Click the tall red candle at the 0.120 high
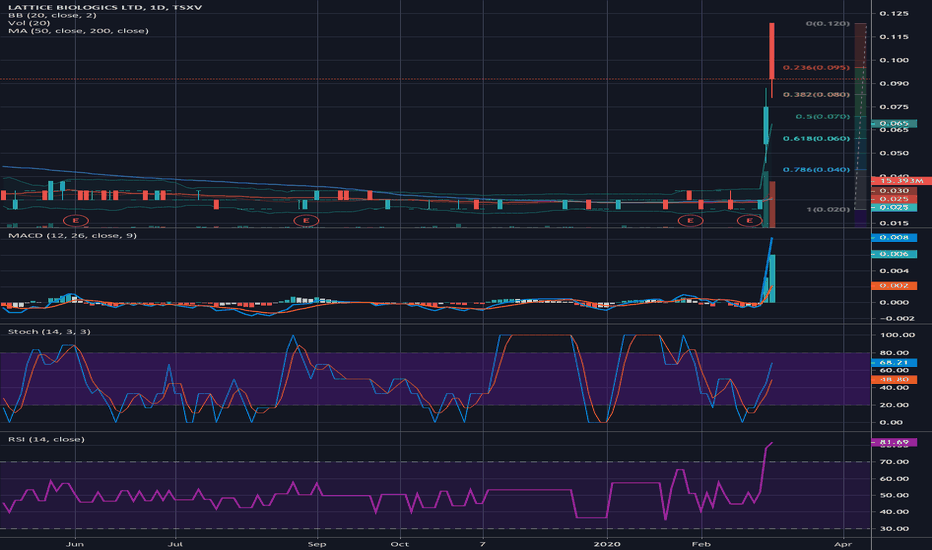 [x=772, y=51]
